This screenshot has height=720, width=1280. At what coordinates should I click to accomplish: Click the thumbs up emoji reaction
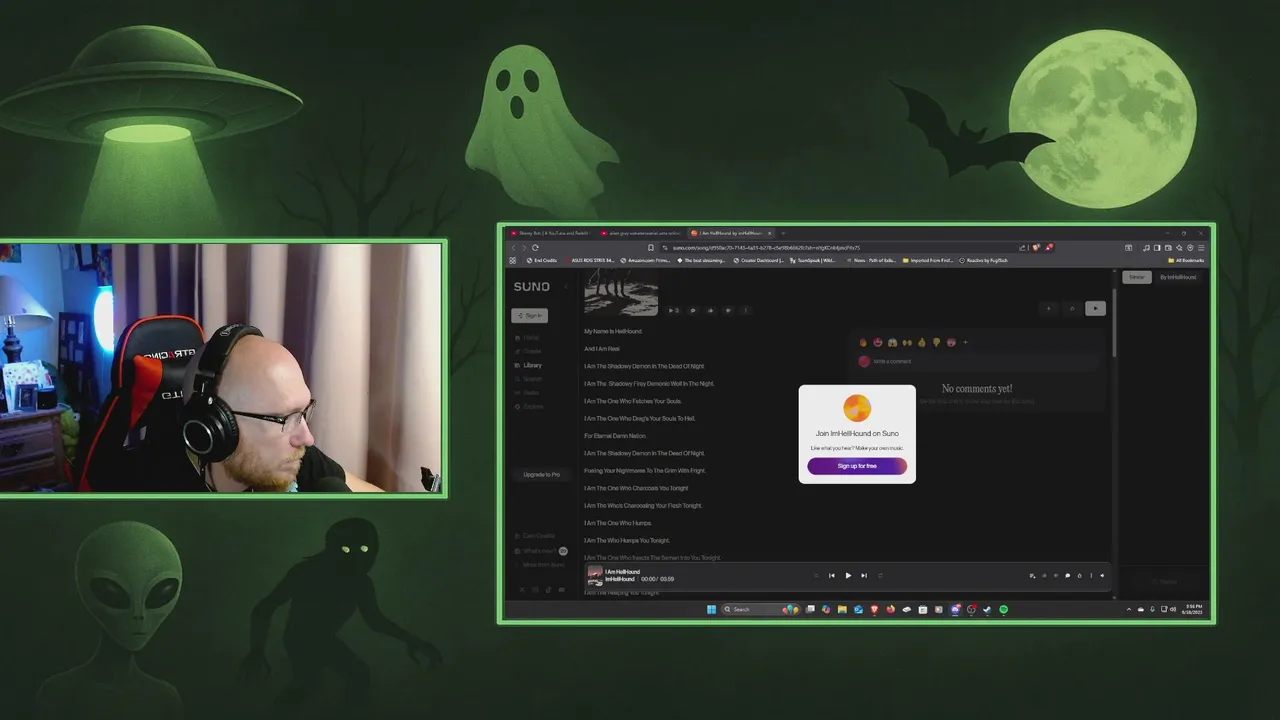(x=921, y=342)
